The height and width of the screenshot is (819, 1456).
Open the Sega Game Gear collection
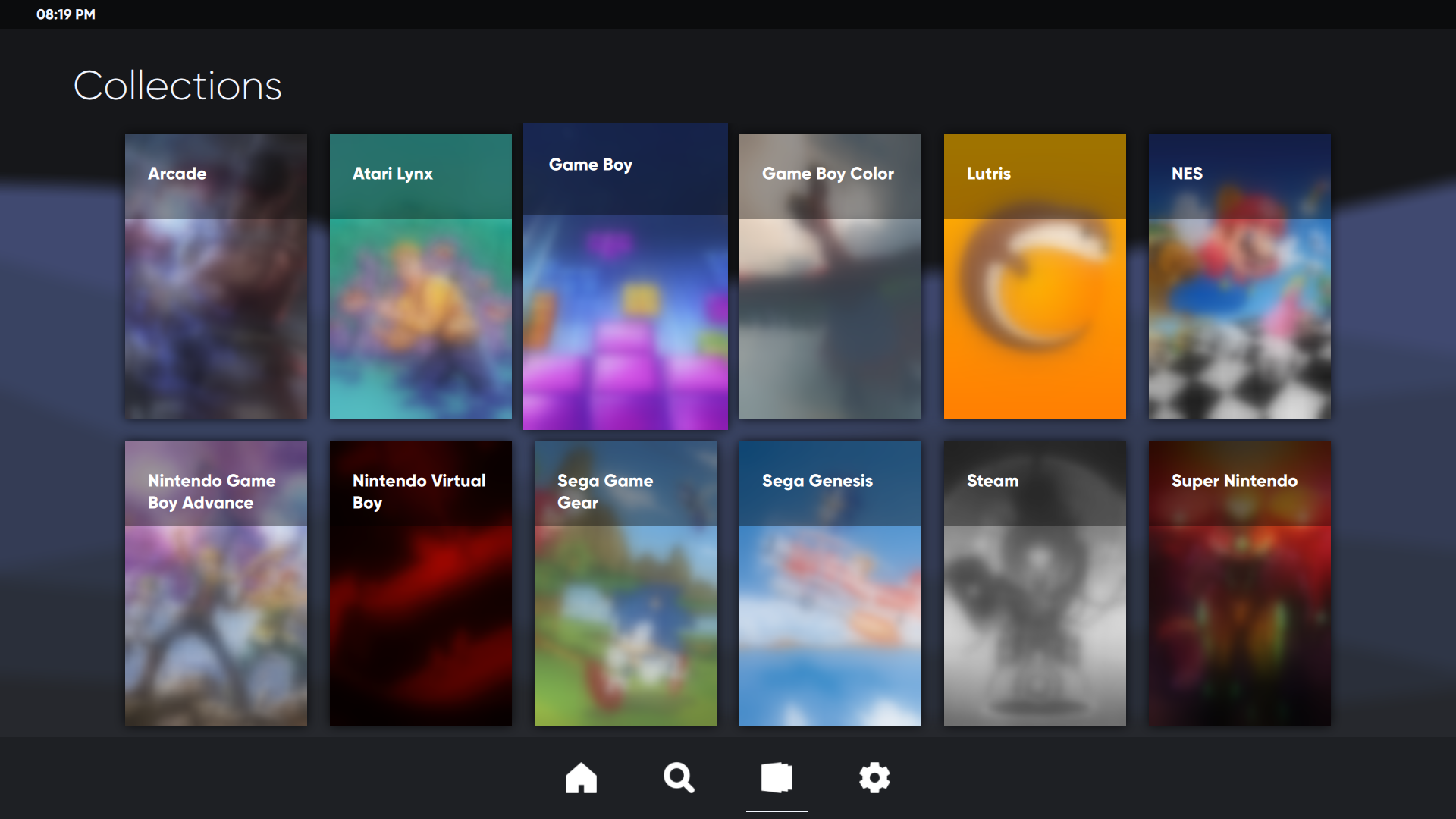point(626,583)
